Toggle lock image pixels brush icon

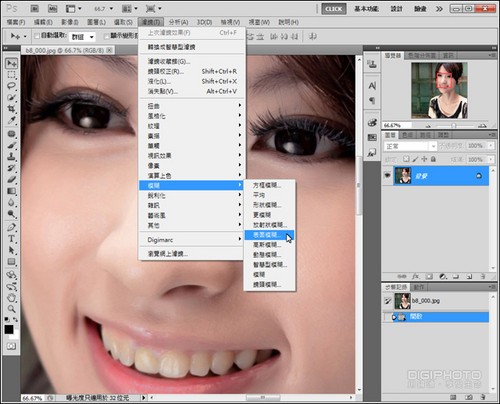[415, 159]
